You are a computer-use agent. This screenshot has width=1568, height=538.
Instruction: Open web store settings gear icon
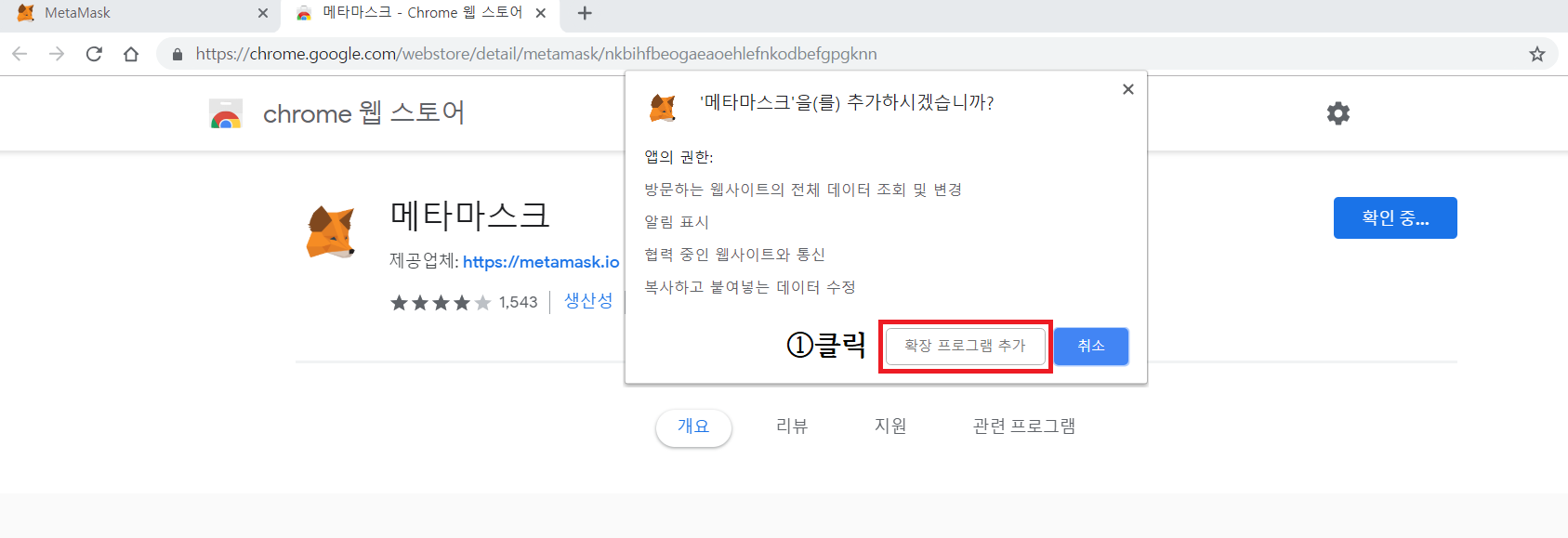pos(1338,113)
